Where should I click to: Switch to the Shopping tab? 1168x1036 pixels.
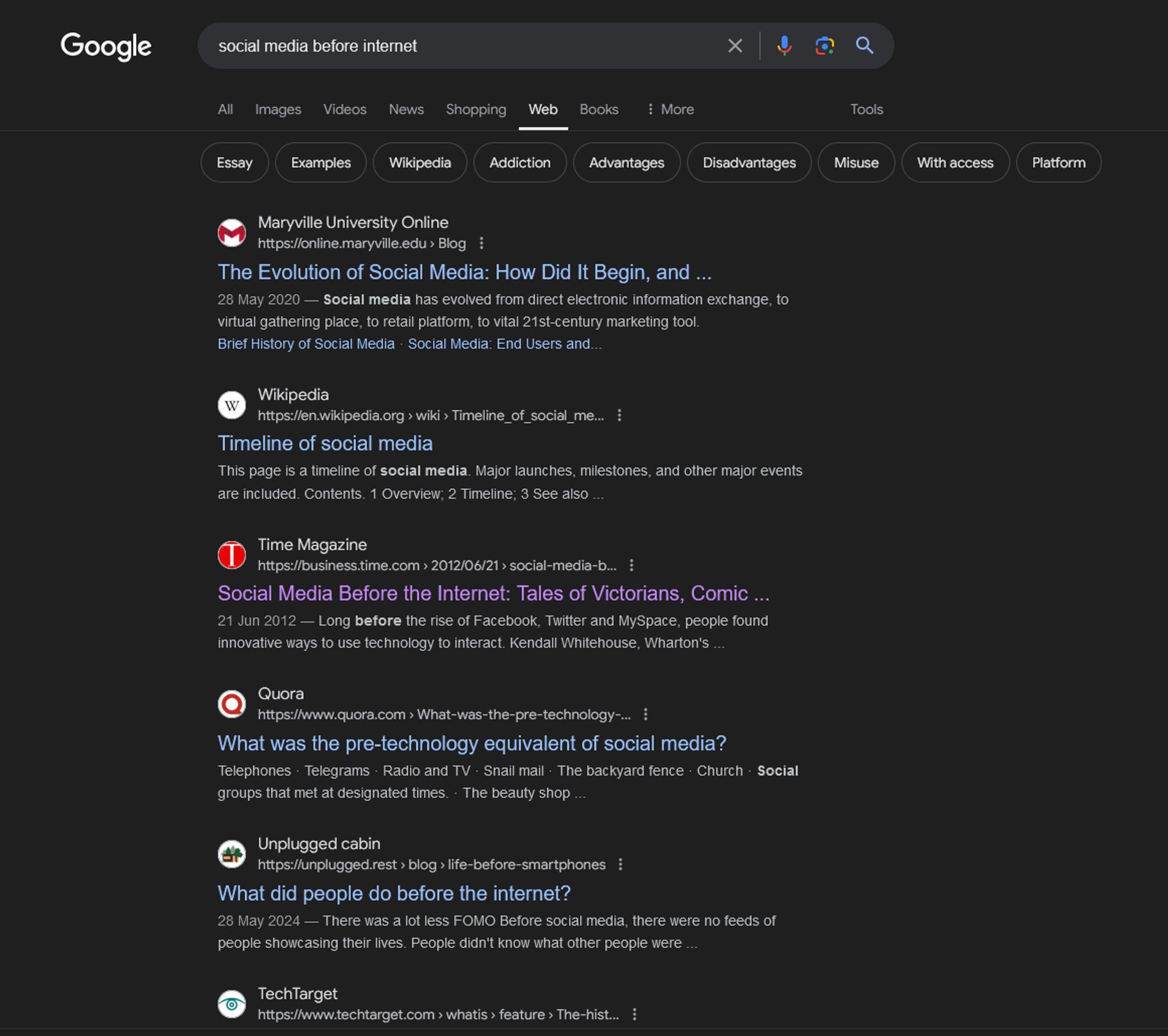pos(476,109)
